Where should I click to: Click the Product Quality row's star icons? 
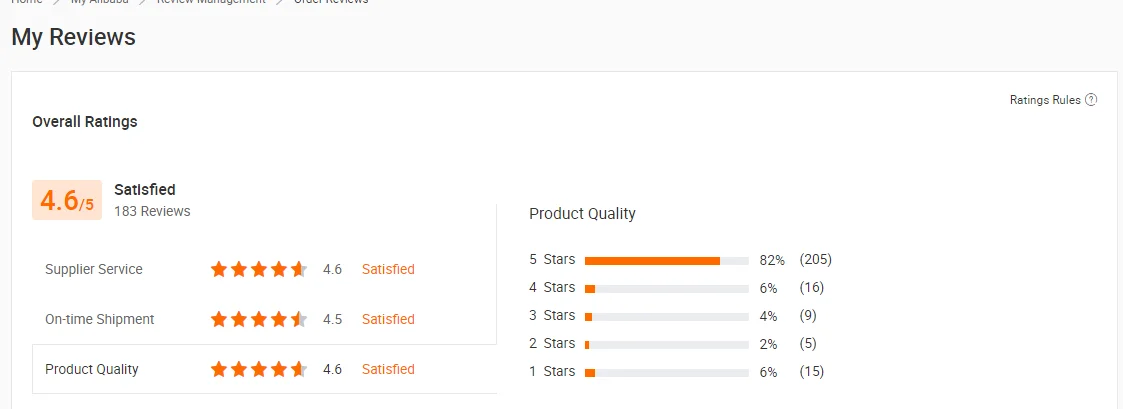pyautogui.click(x=259, y=369)
